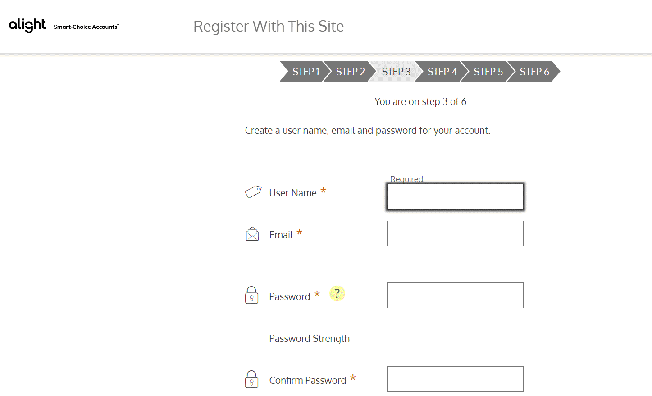
Task: Select the Step 4 arrow
Action: [x=440, y=72]
